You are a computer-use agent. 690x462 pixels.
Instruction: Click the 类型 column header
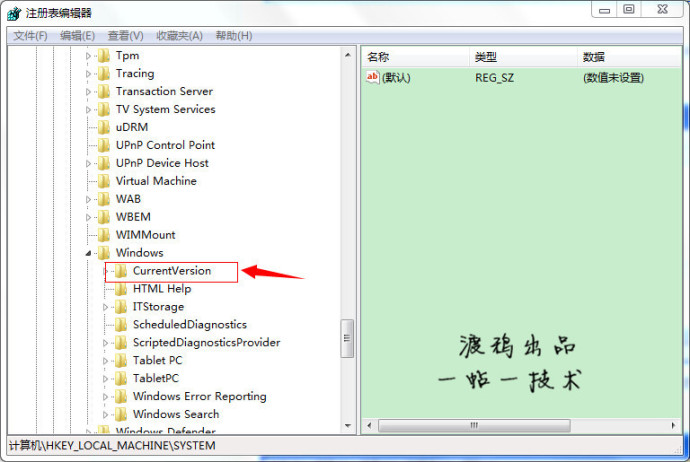click(523, 57)
